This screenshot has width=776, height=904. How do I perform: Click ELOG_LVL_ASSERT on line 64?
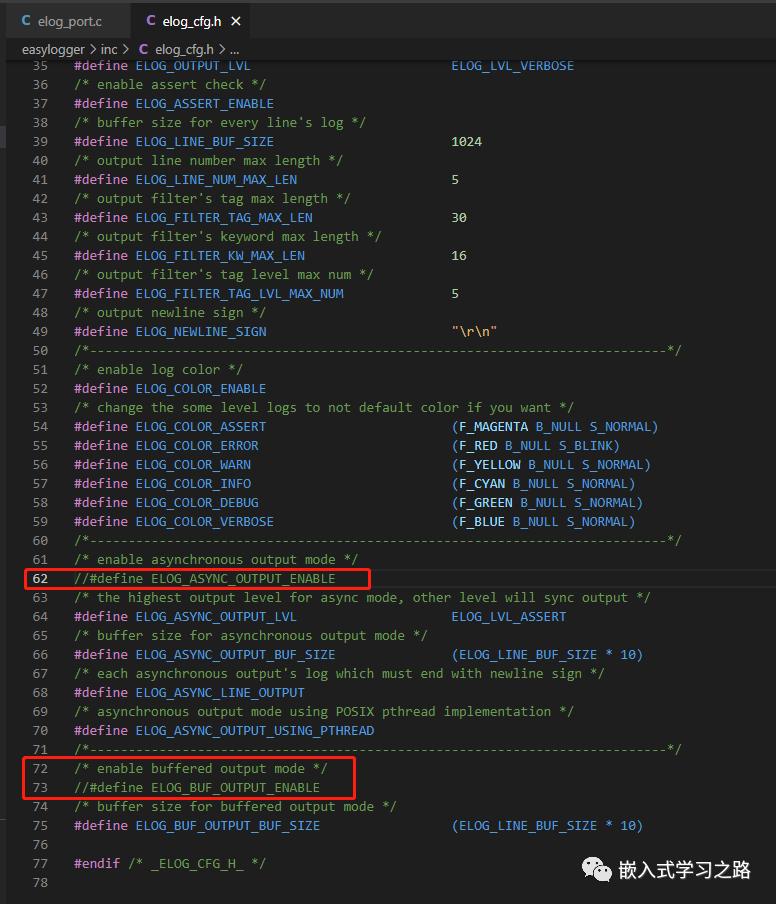click(x=508, y=617)
